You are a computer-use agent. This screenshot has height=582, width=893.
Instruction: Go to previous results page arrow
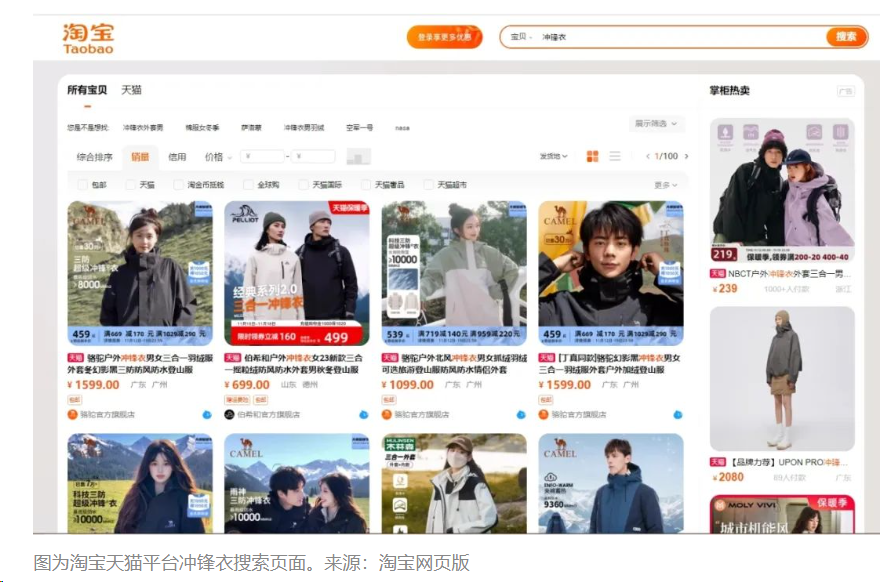[648, 156]
